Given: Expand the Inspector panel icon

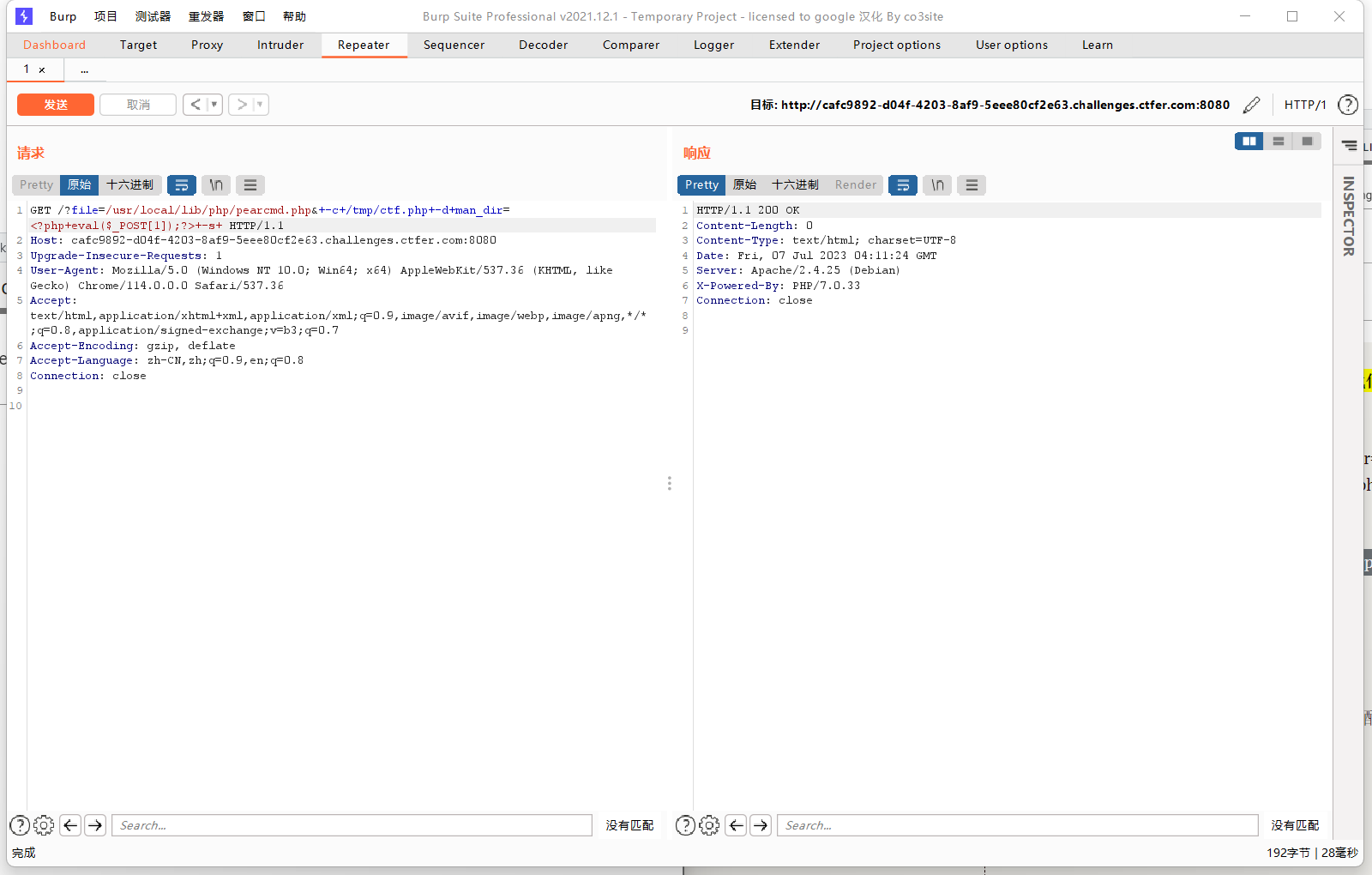Looking at the screenshot, I should pos(1350,146).
